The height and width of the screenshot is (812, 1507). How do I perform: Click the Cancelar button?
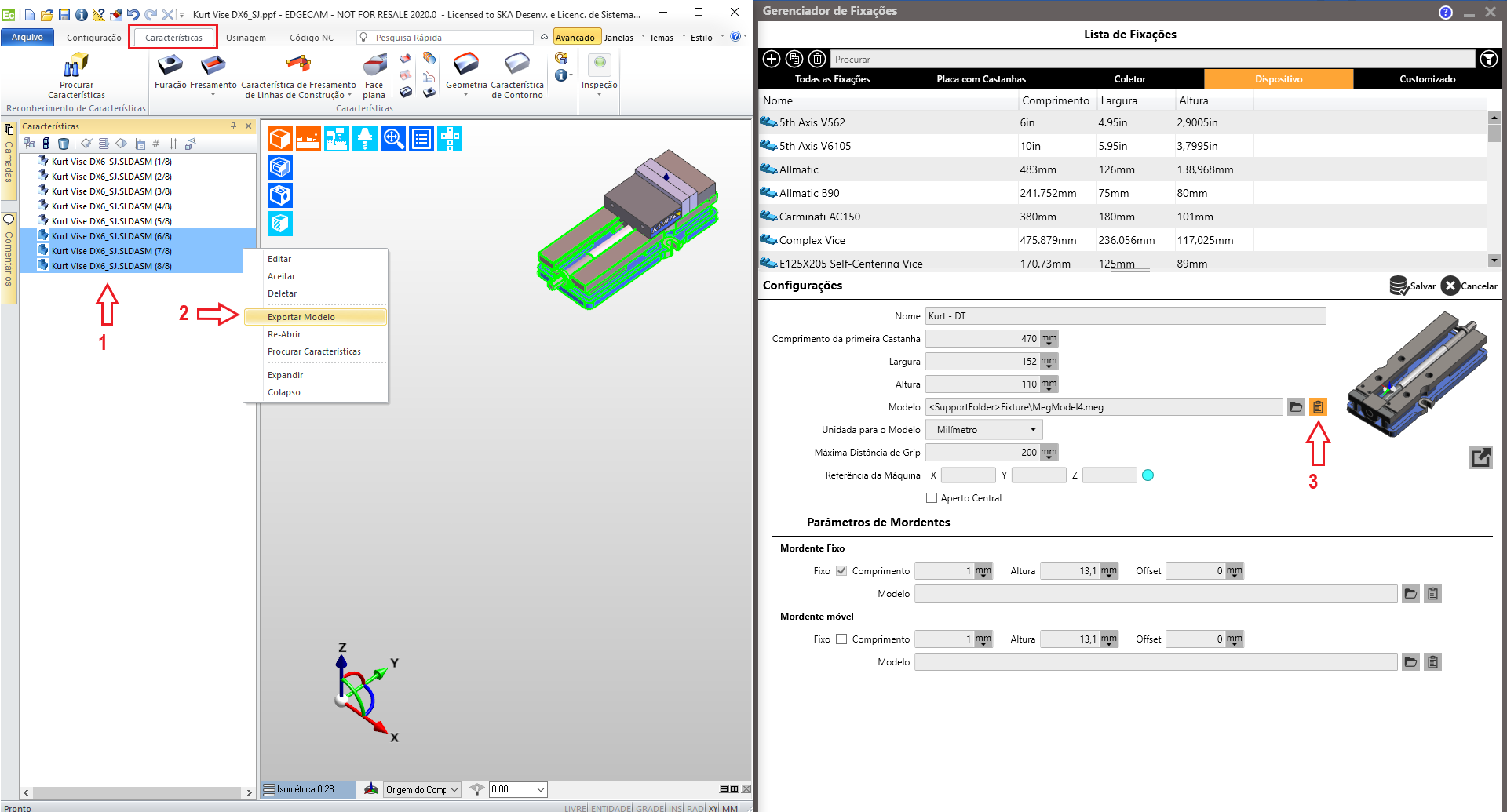[1469, 286]
